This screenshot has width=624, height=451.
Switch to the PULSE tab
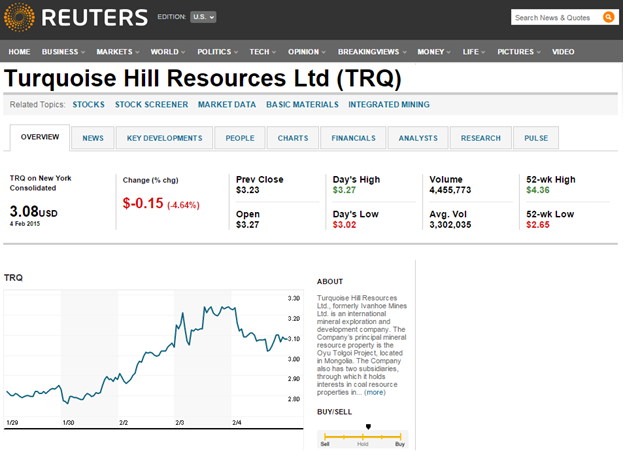(536, 138)
